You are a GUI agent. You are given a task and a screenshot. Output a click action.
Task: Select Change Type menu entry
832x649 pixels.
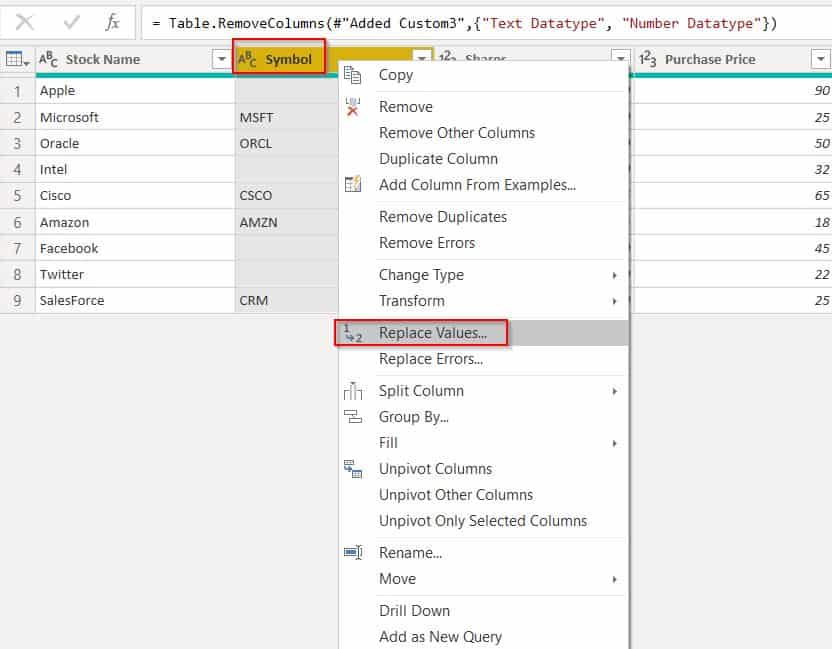click(x=421, y=275)
